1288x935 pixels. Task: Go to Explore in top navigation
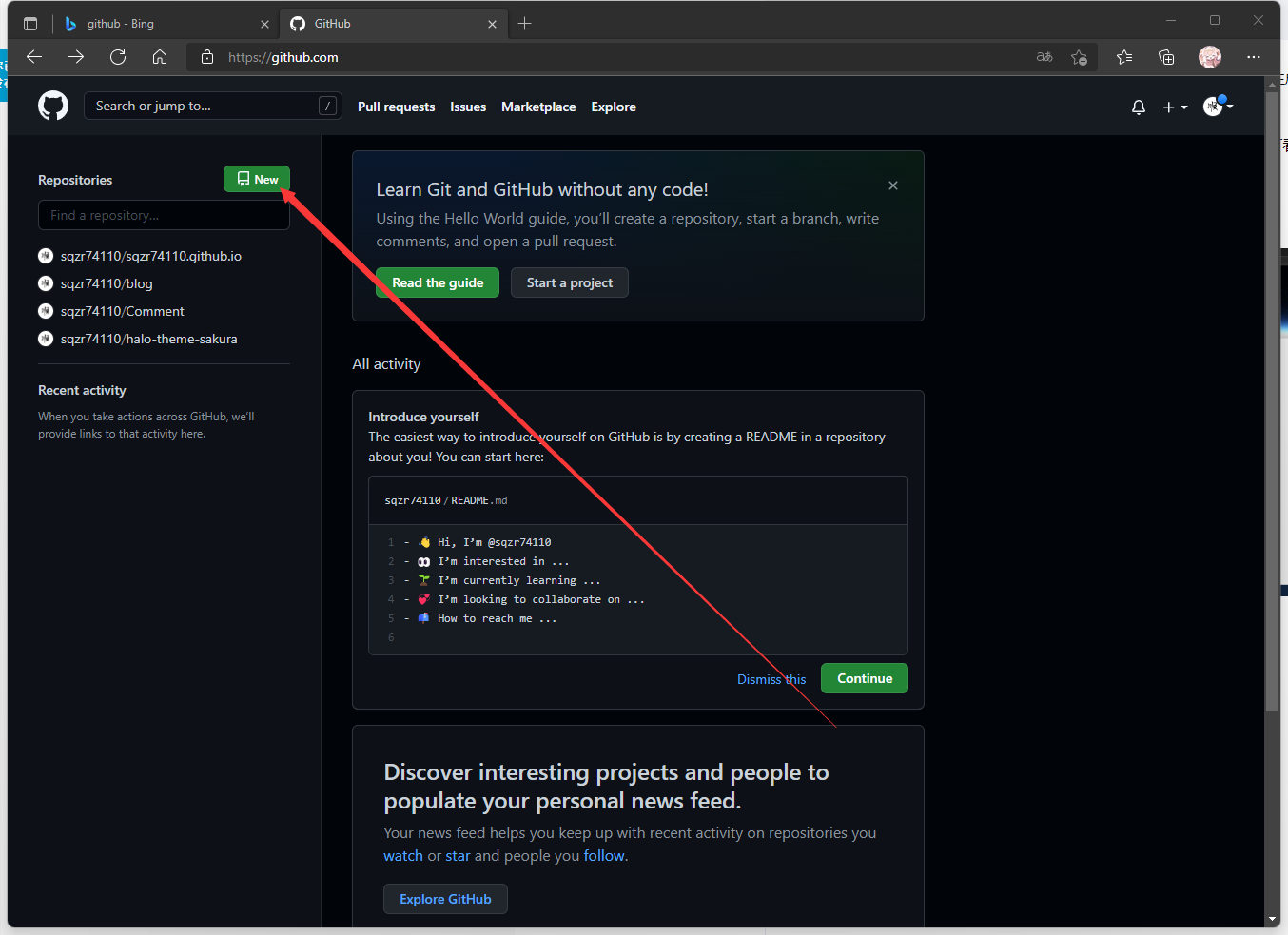coord(614,107)
